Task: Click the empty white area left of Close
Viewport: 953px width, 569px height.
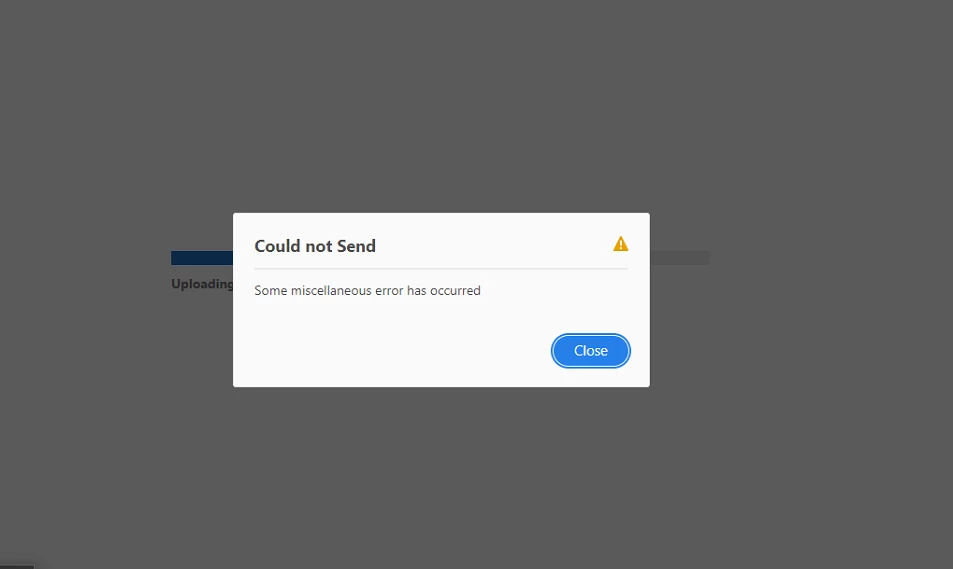Action: click(395, 351)
